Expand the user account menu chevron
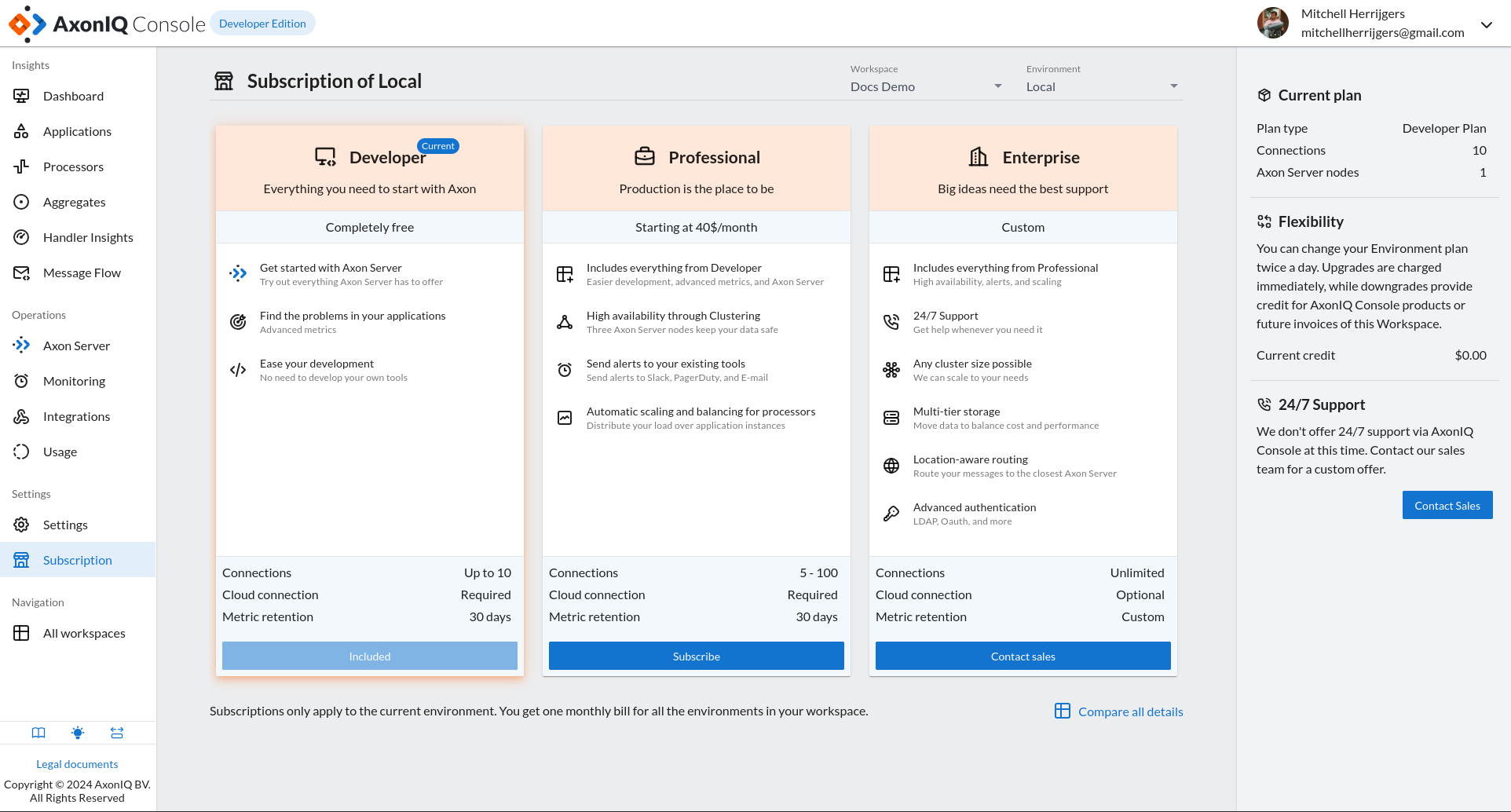 1487,24
